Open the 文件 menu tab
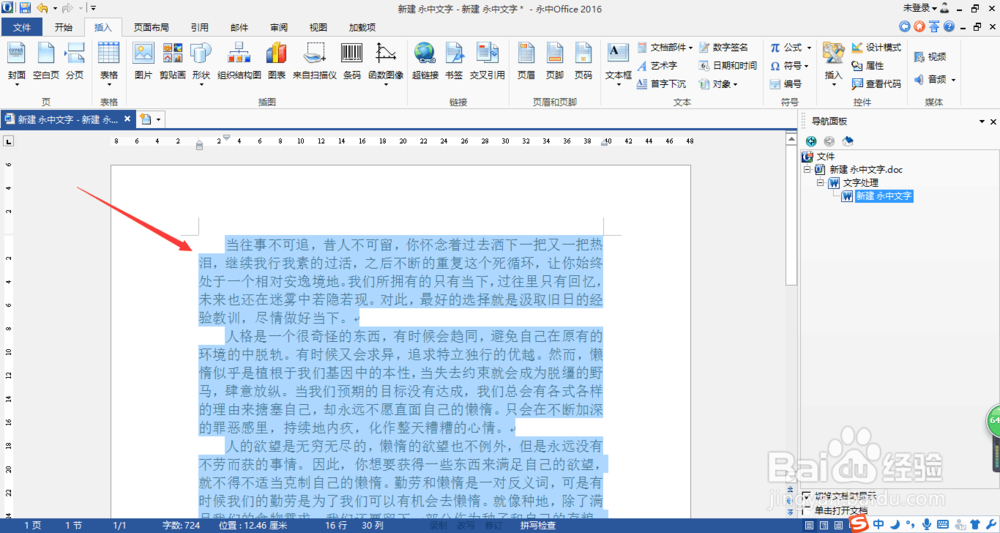This screenshot has height=533, width=1000. (x=22, y=27)
